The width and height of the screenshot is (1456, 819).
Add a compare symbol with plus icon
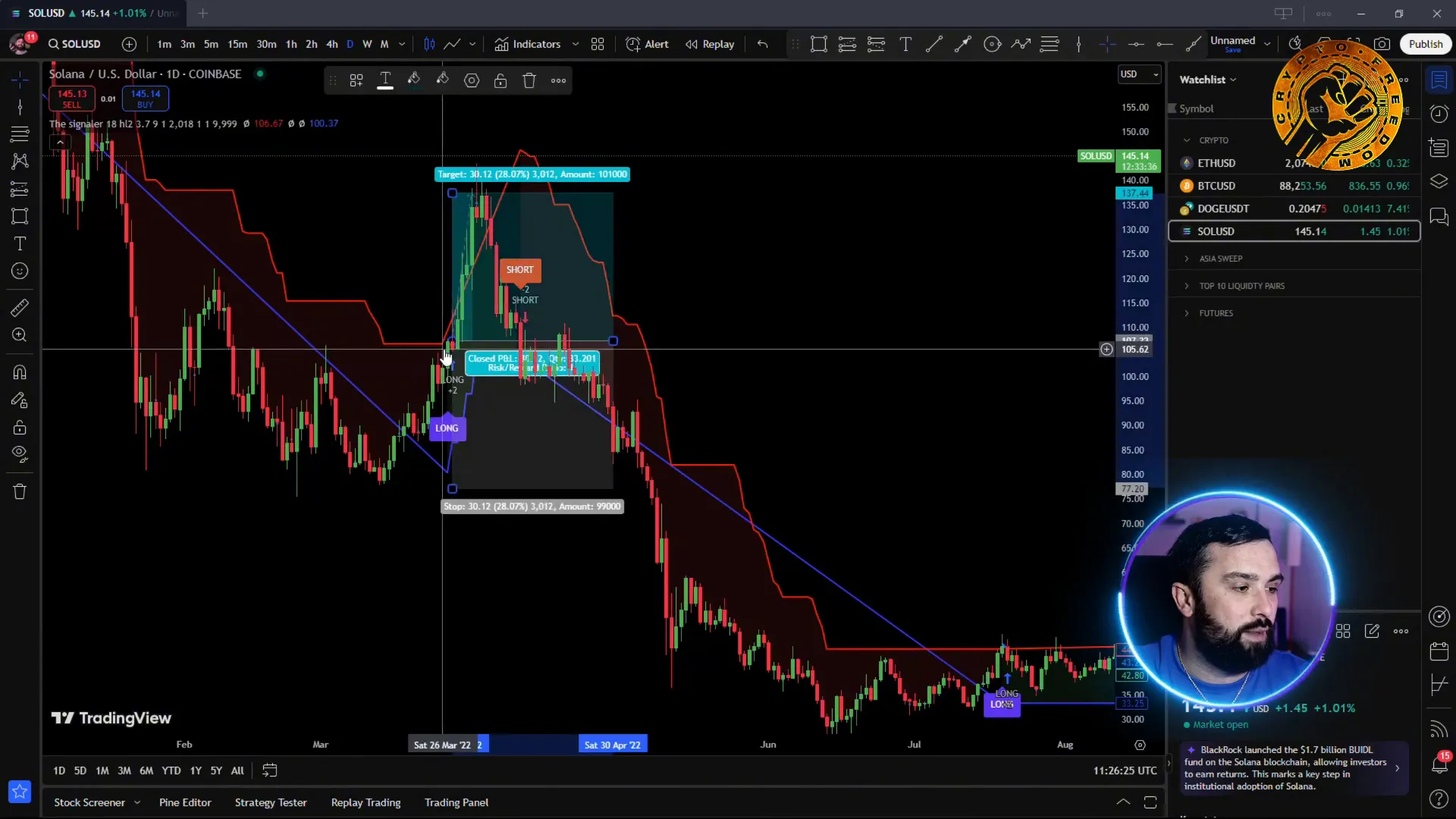click(x=130, y=44)
